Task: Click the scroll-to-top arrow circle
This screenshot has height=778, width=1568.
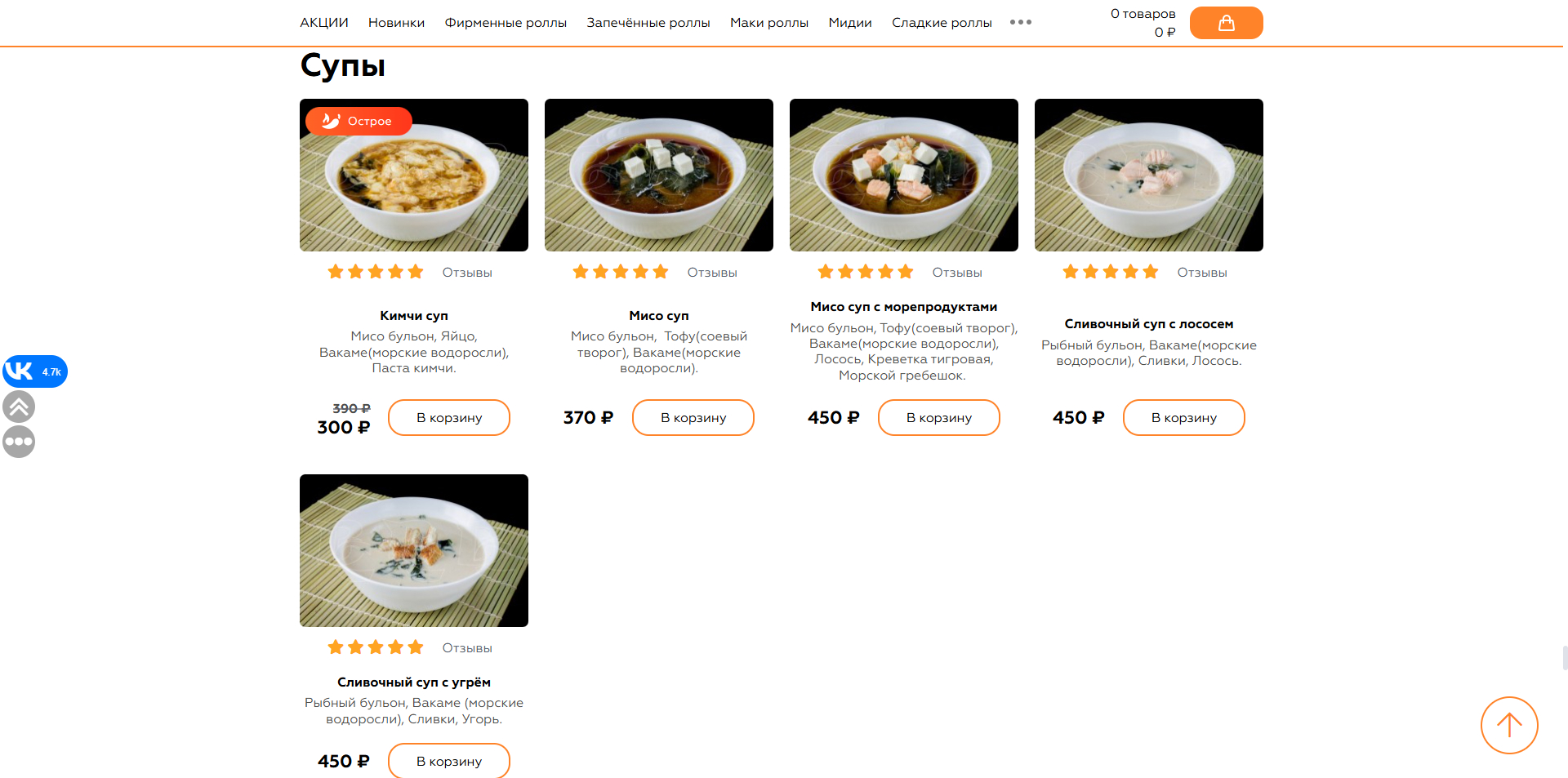Action: pyautogui.click(x=1508, y=725)
